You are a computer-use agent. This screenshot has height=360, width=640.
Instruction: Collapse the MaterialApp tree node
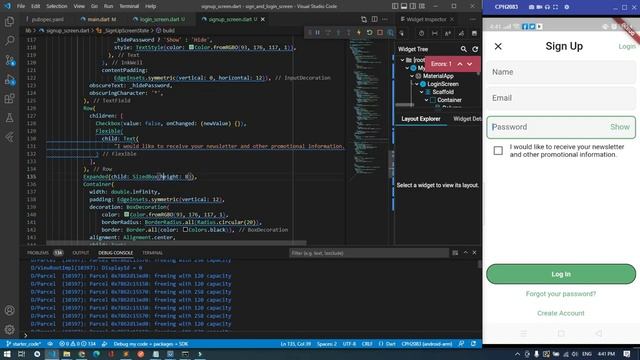pos(412,76)
